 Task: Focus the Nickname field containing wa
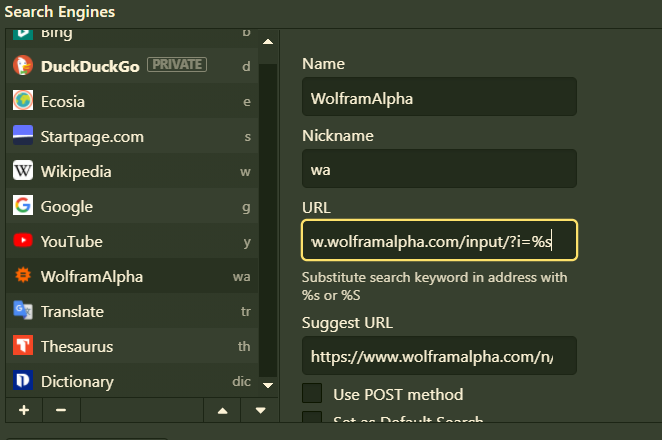(x=439, y=169)
